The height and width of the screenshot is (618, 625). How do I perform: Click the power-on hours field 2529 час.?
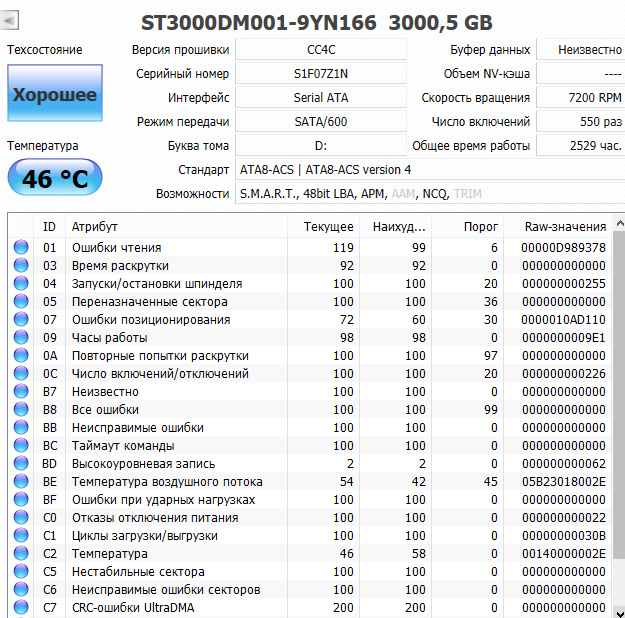581,145
